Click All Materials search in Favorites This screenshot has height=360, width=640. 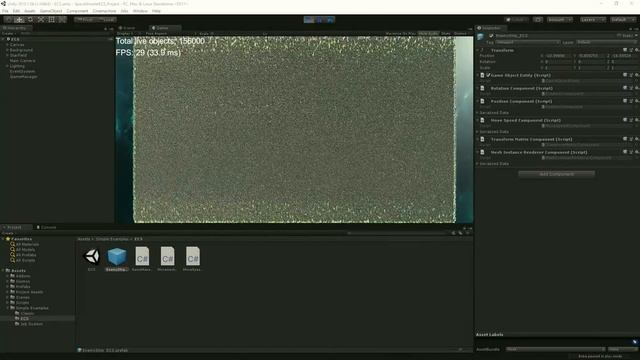point(27,244)
